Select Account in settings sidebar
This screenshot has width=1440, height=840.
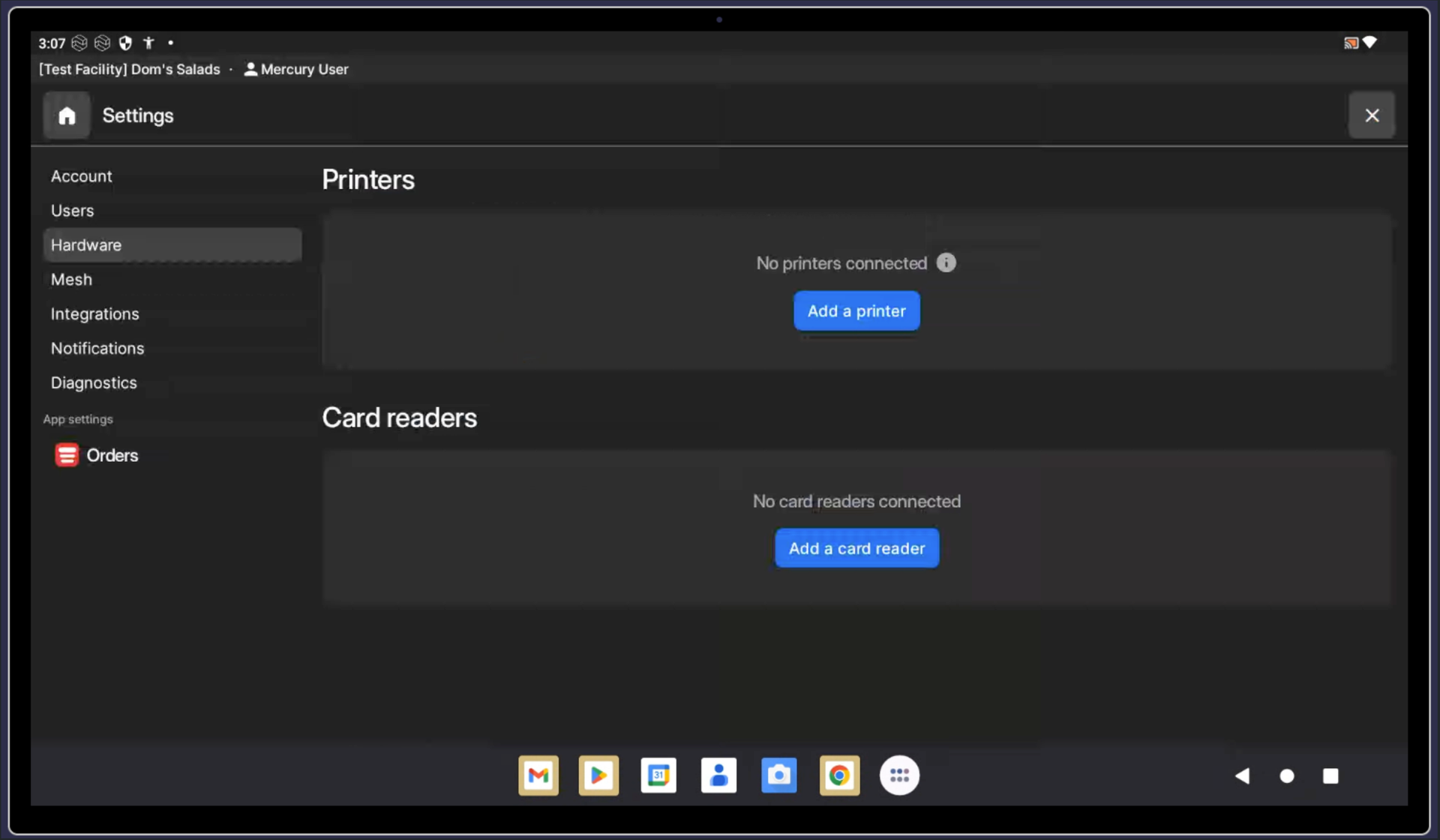coord(81,176)
